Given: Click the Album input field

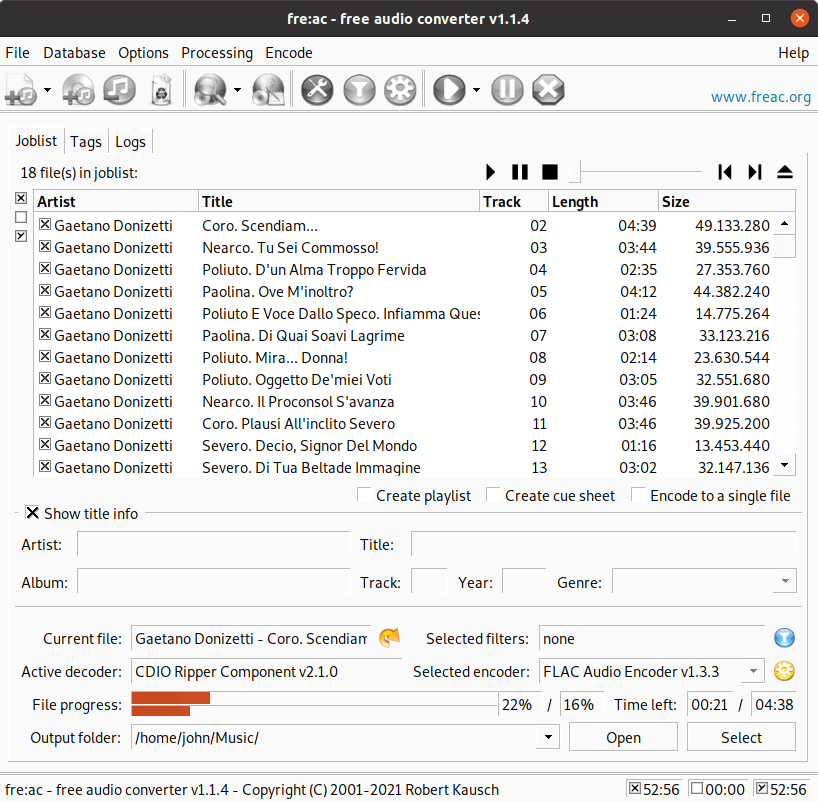Looking at the screenshot, I should (x=213, y=581).
